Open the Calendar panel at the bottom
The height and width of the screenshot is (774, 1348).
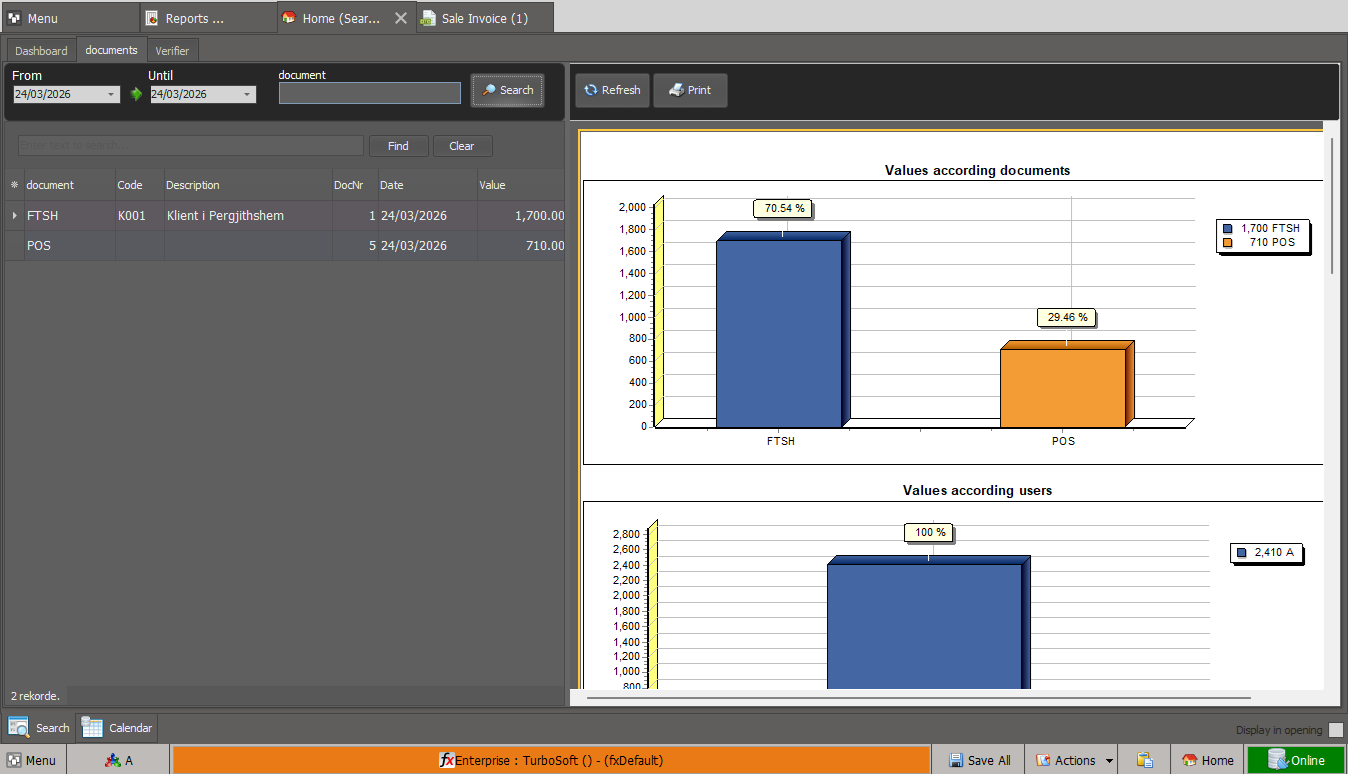[x=117, y=728]
